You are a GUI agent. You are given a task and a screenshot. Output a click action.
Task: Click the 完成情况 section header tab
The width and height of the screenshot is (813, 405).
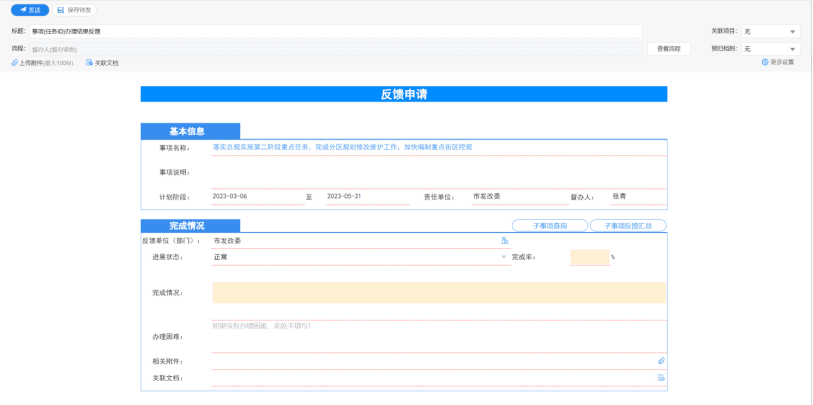coord(190,226)
